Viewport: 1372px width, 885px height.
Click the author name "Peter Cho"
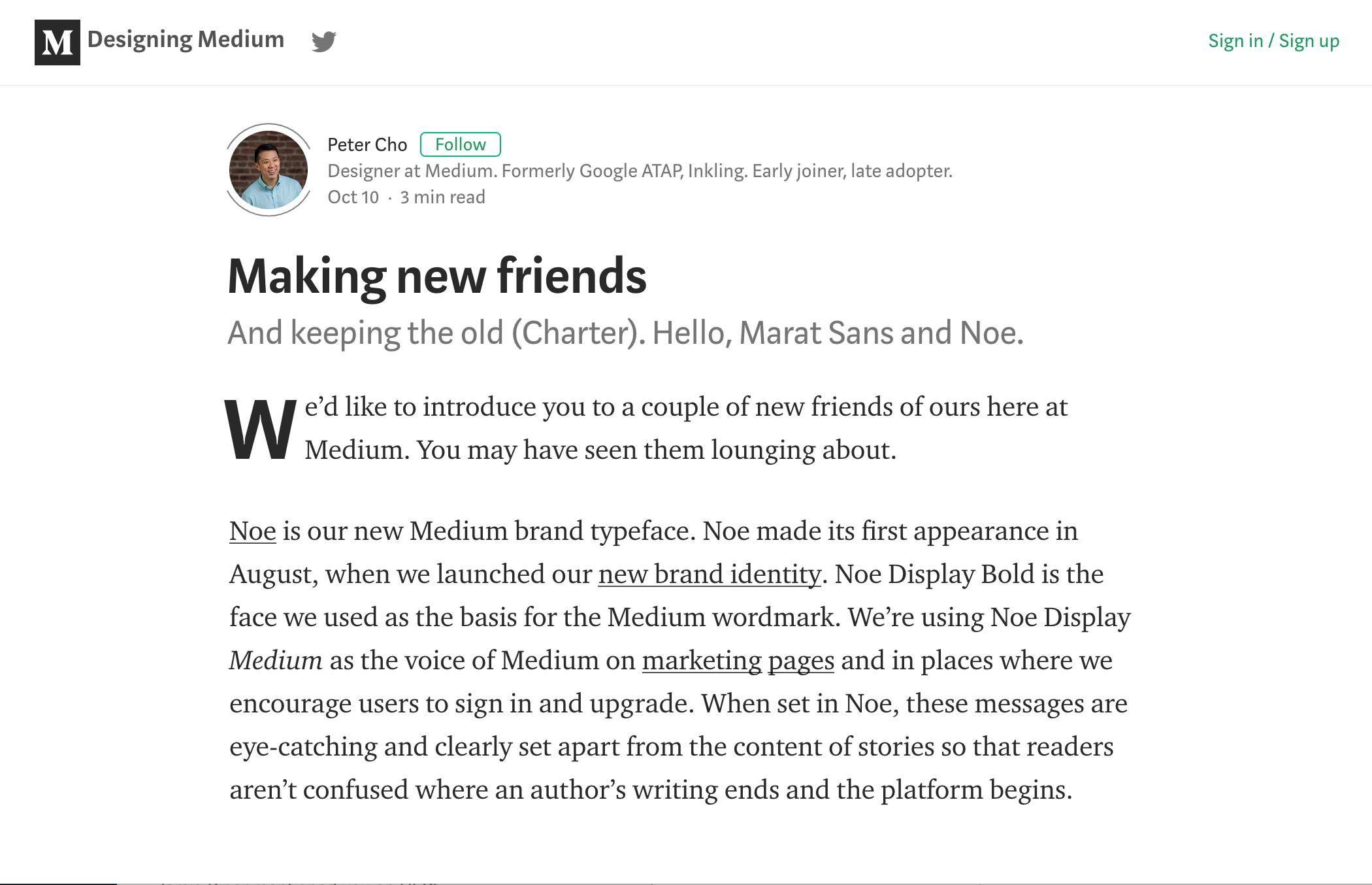tap(367, 144)
